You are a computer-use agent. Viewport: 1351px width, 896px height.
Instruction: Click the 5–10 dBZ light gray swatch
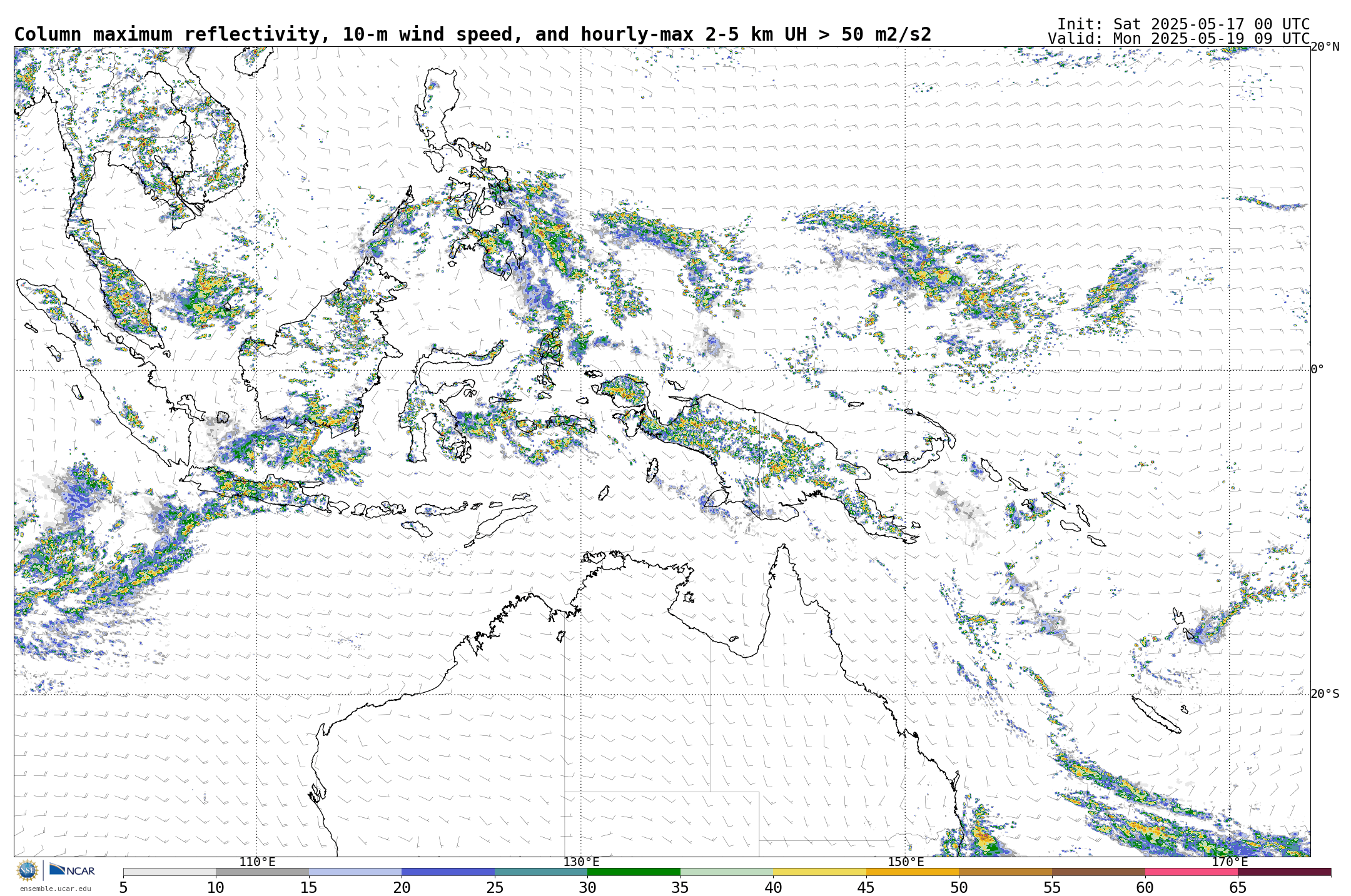coord(170,872)
